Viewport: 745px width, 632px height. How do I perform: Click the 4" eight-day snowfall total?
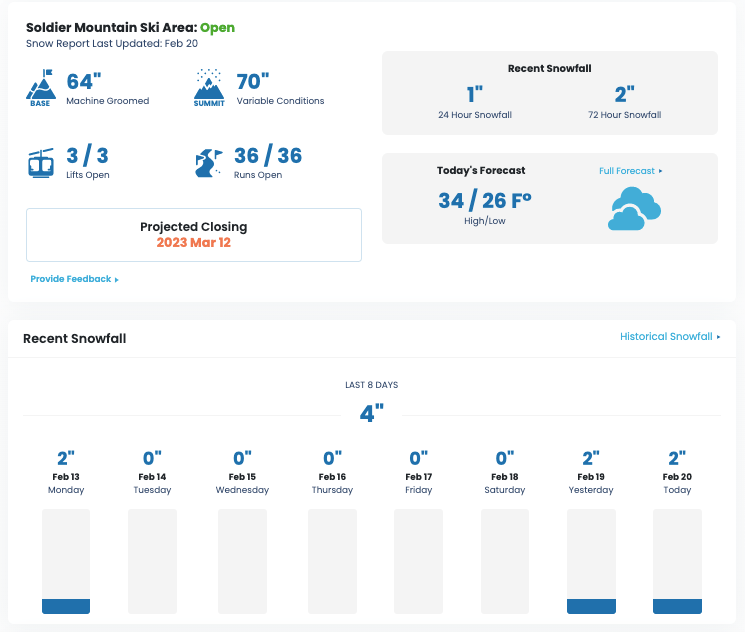tap(372, 413)
